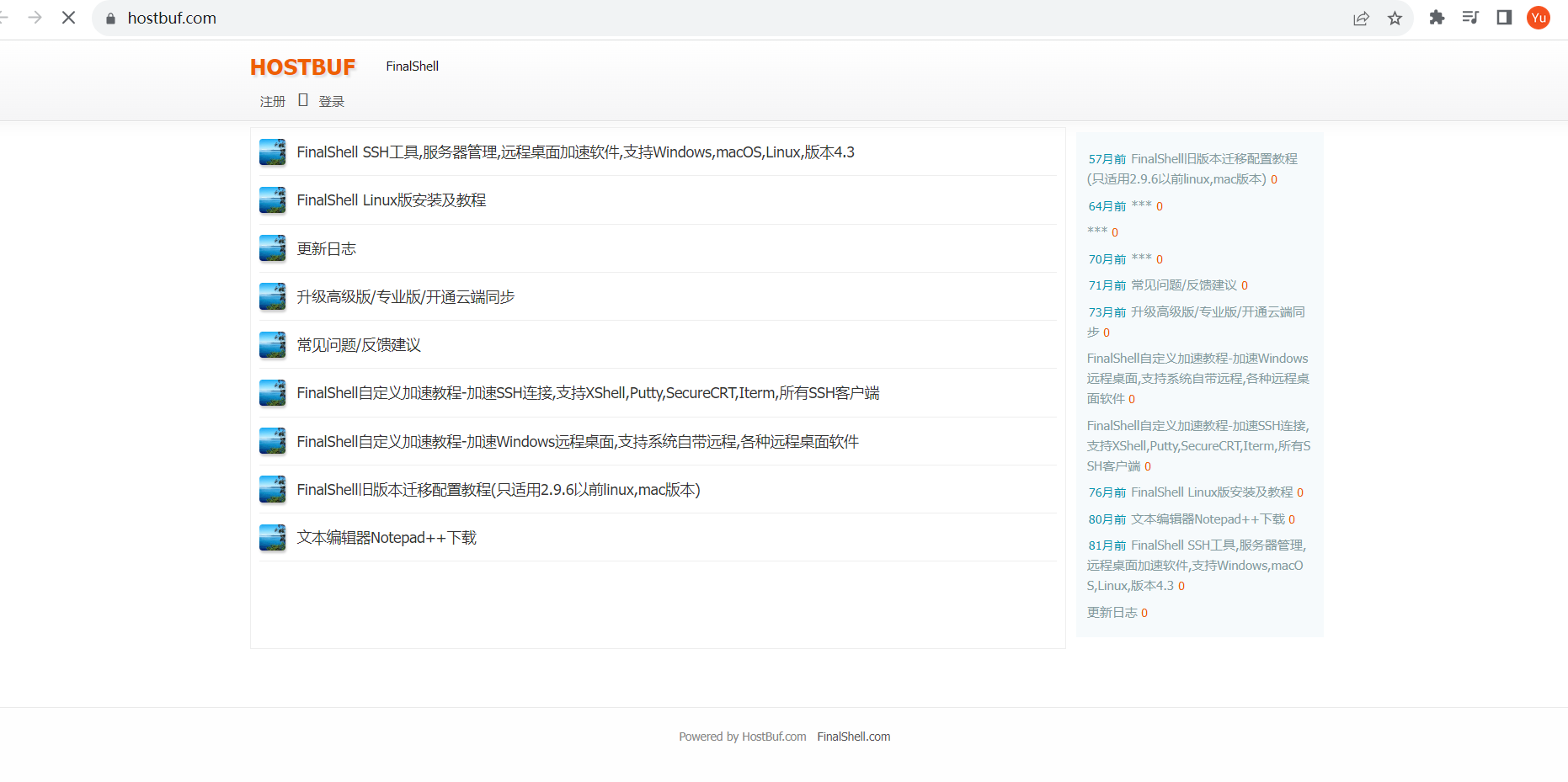Screen dimensions: 1568x782
Task: Bookmark this page with the star icon
Action: 1395,18
